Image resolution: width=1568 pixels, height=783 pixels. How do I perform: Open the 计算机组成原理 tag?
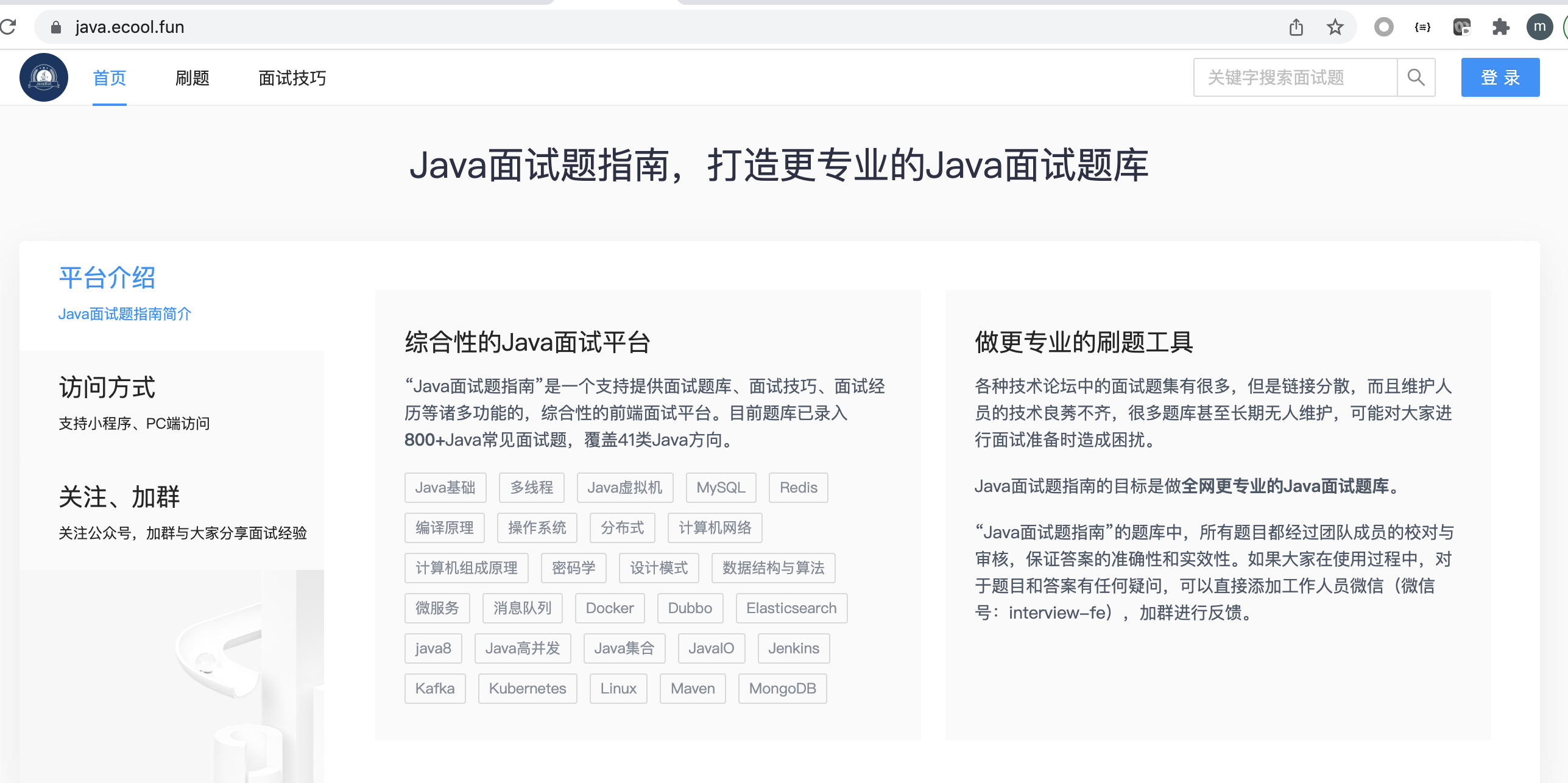(x=467, y=568)
